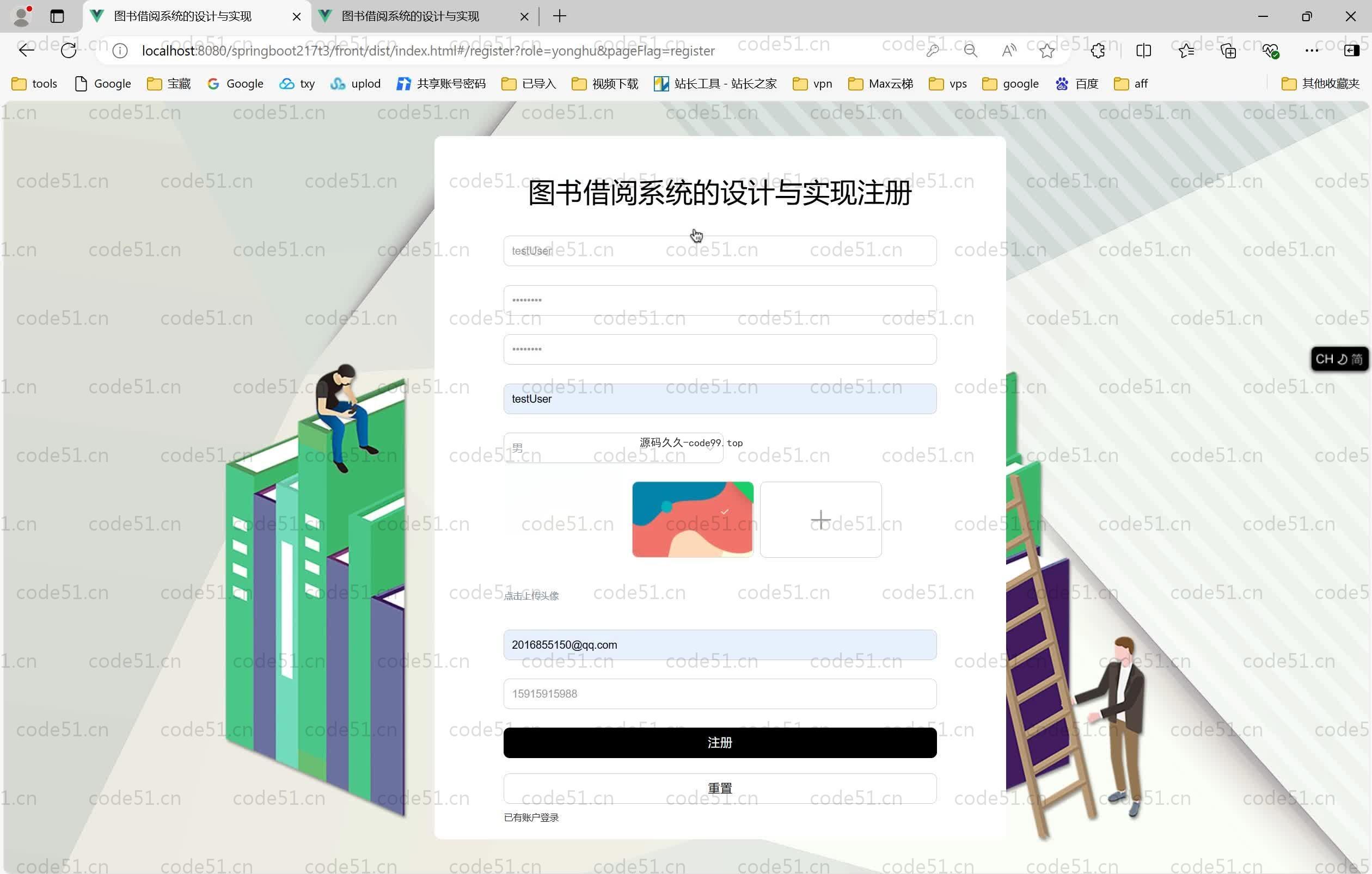Add page to favorites with star icon

[x=1046, y=51]
